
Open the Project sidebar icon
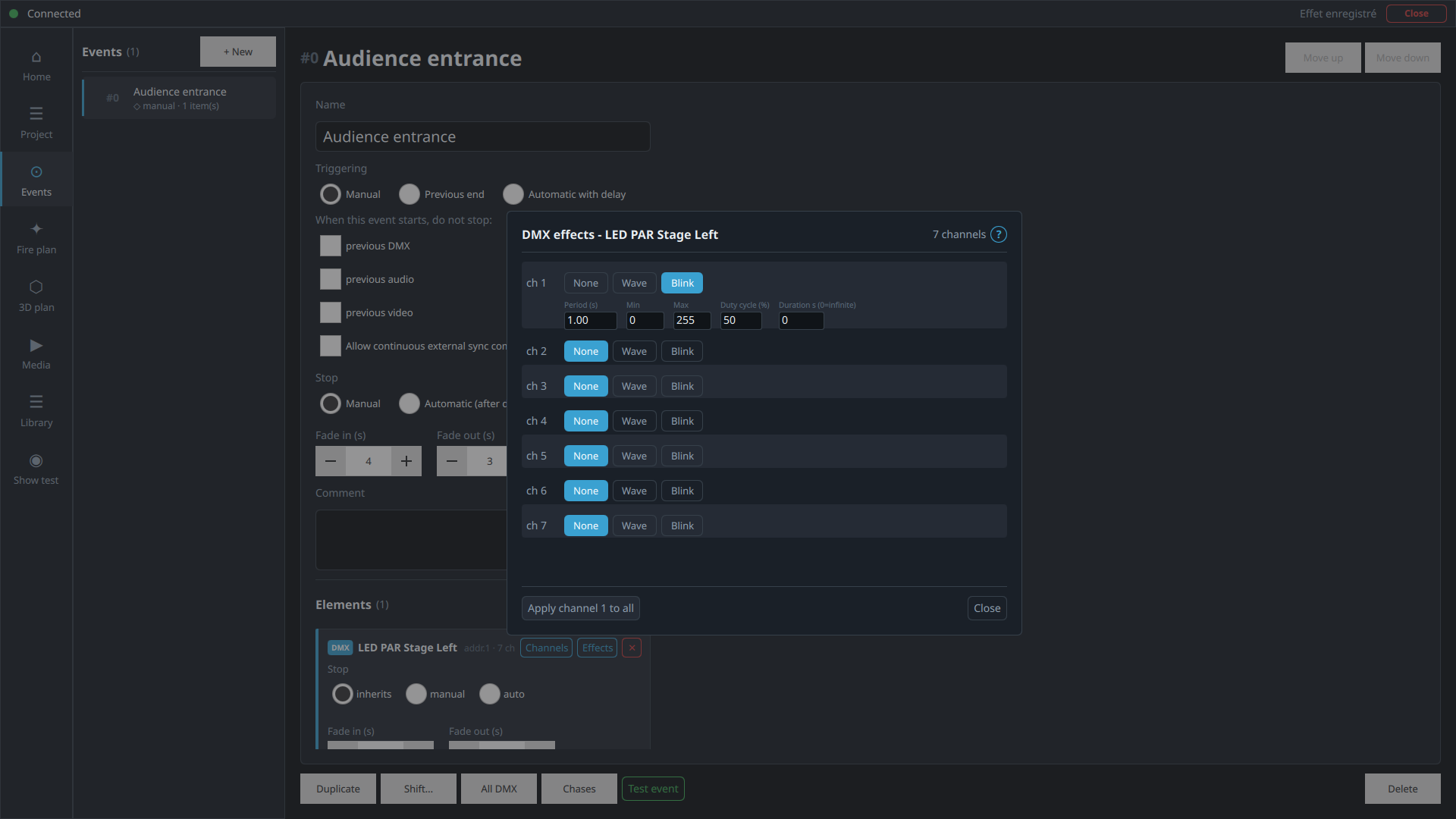(36, 124)
